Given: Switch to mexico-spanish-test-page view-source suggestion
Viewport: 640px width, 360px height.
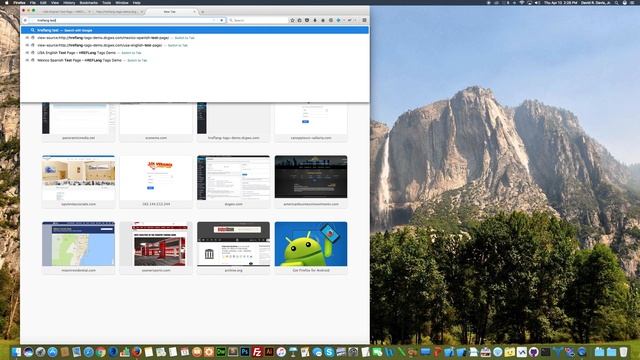Looking at the screenshot, I should coord(195,38).
